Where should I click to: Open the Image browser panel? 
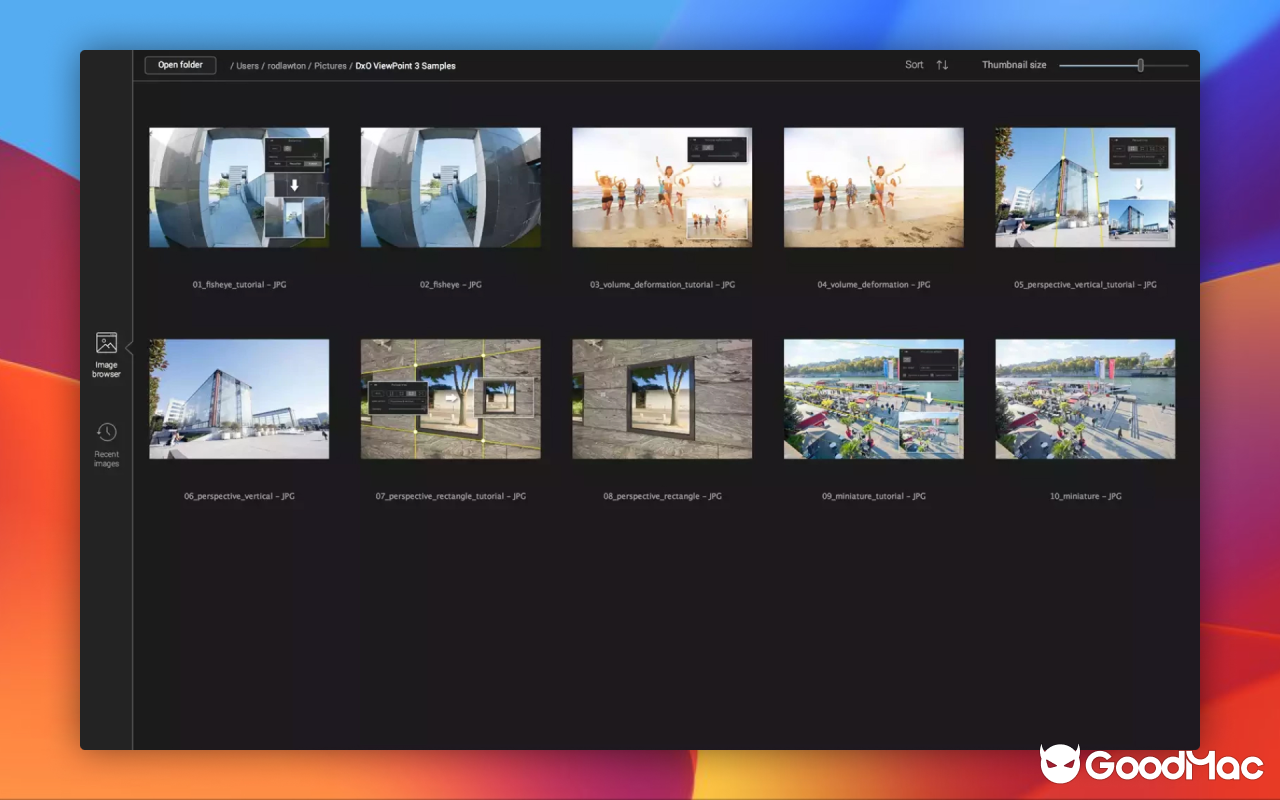tap(107, 350)
